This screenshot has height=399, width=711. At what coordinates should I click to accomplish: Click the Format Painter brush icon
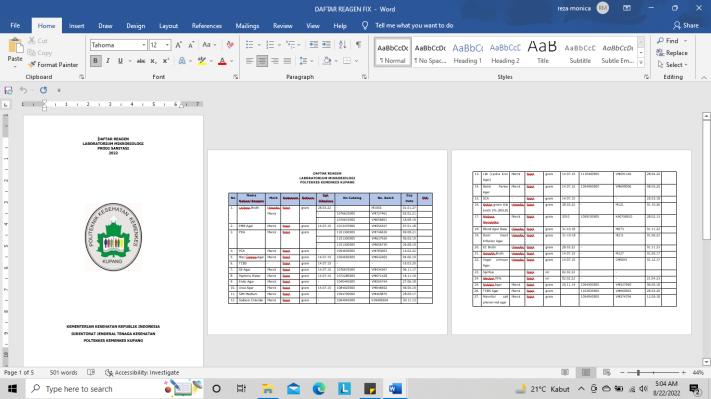point(32,65)
